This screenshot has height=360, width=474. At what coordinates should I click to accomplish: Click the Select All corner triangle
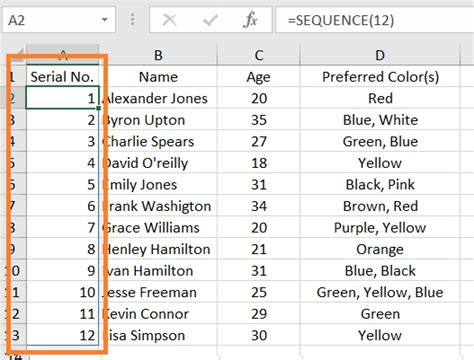point(17,54)
